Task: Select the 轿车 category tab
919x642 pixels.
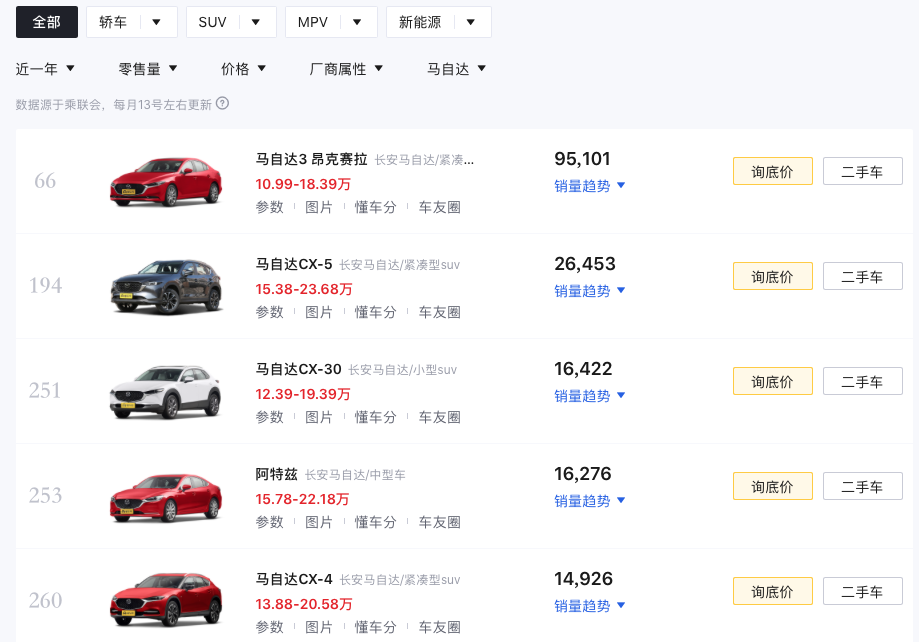Action: pos(113,22)
